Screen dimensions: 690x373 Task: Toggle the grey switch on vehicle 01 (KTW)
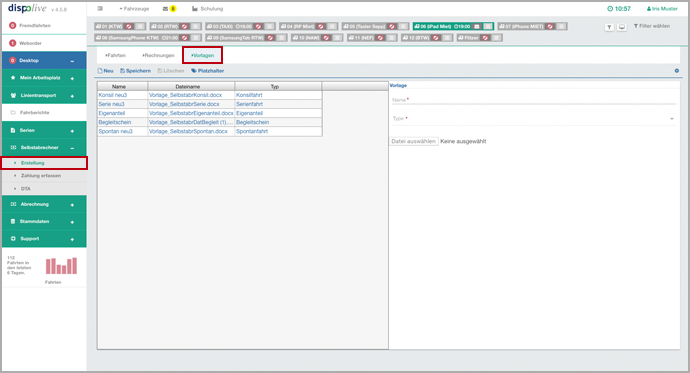click(140, 26)
